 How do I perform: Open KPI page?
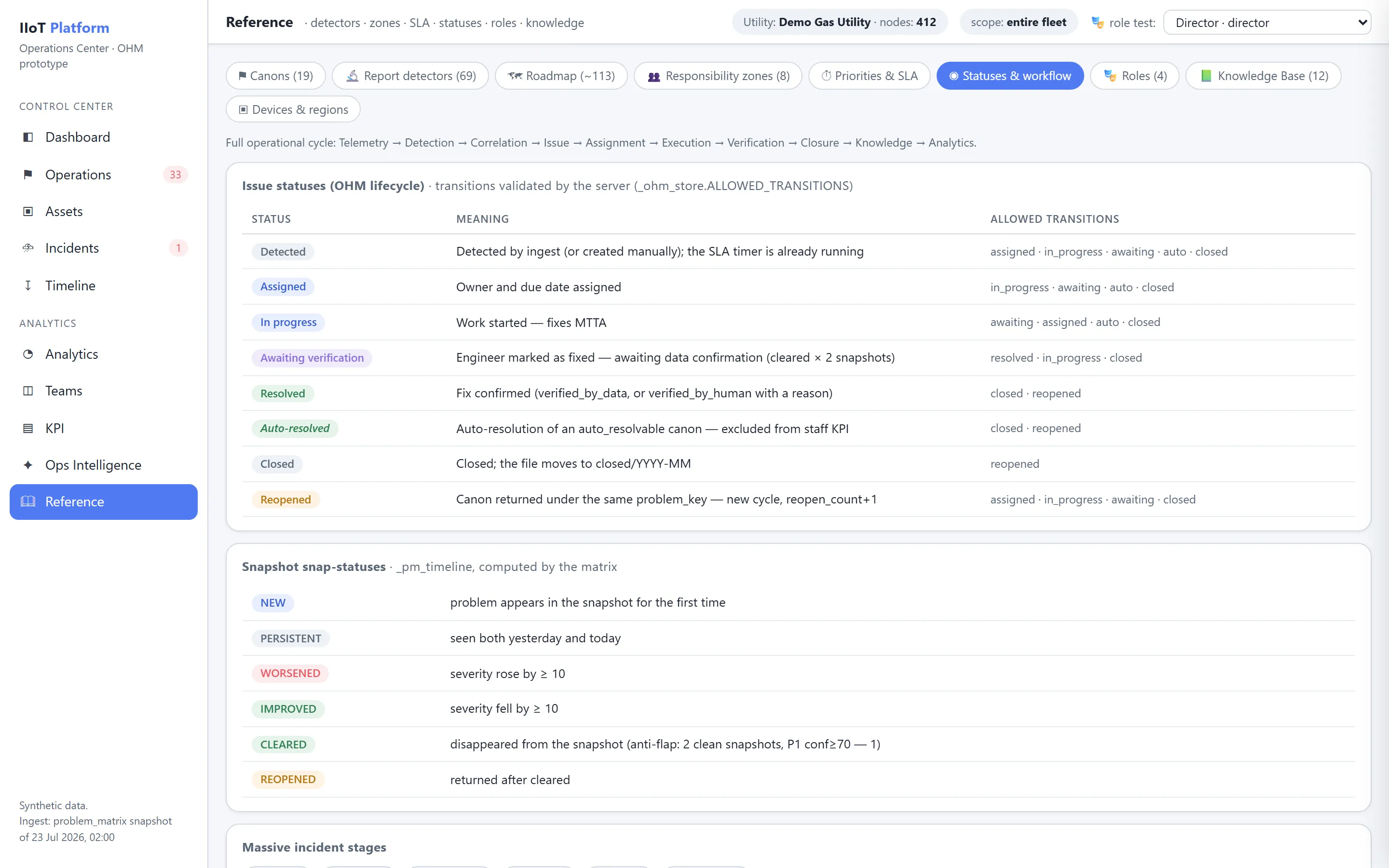pyautogui.click(x=103, y=428)
